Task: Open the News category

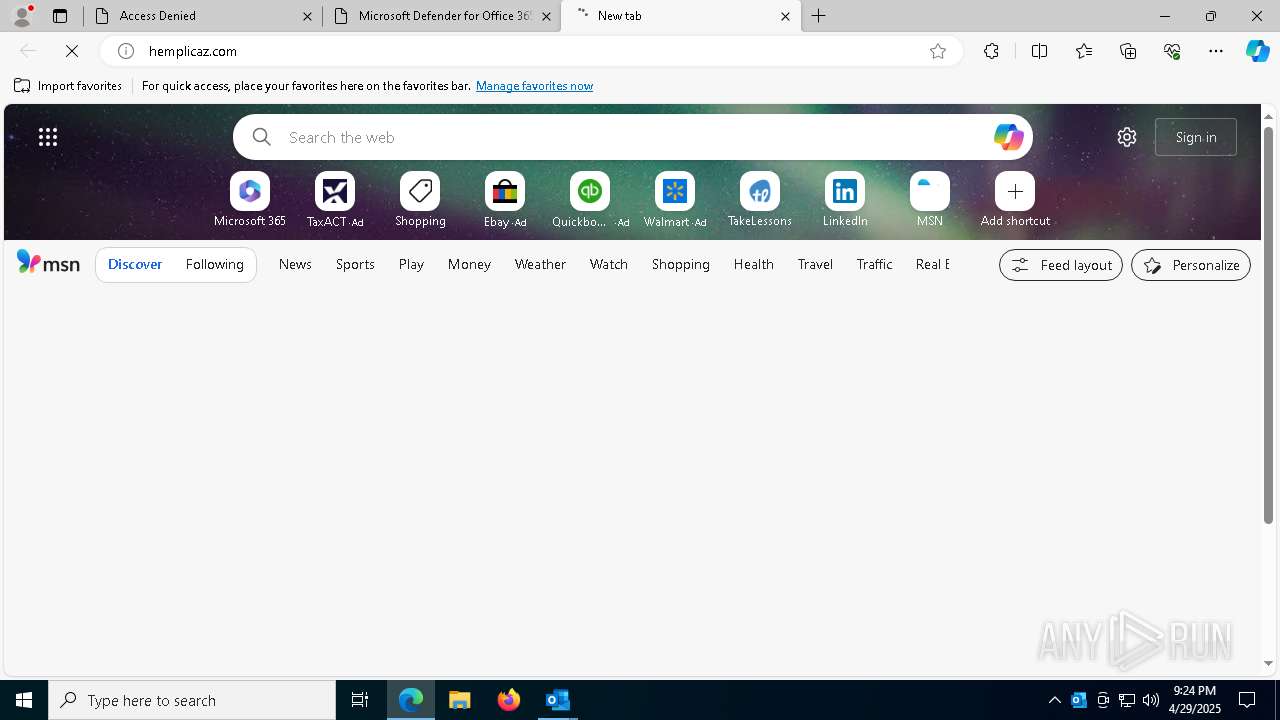Action: point(295,264)
